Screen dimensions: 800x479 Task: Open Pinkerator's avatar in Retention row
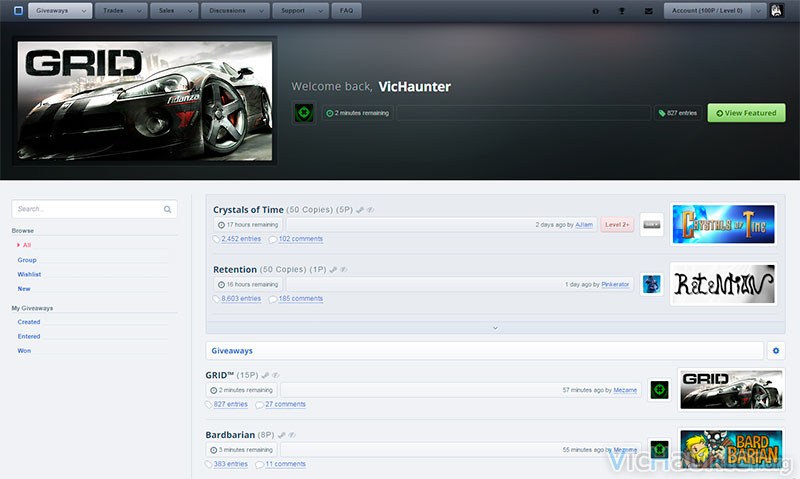pos(652,284)
